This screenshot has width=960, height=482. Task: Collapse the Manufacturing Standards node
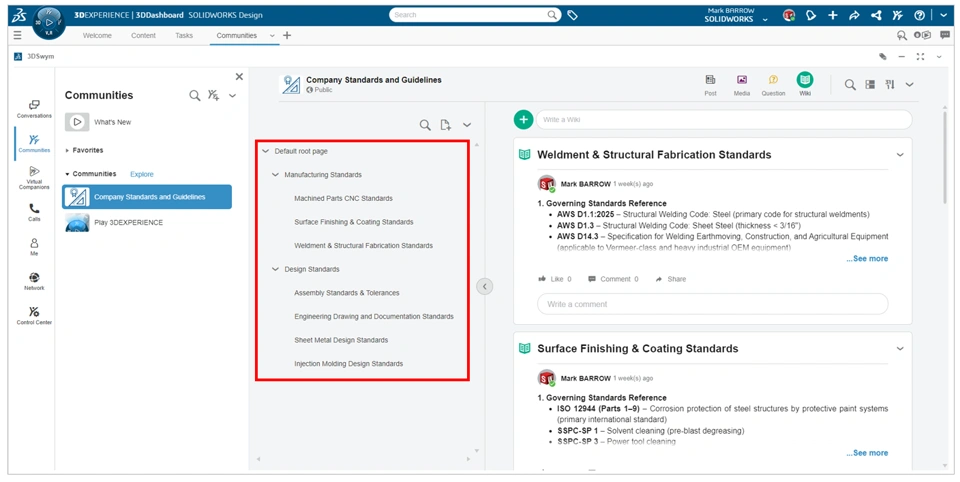276,175
